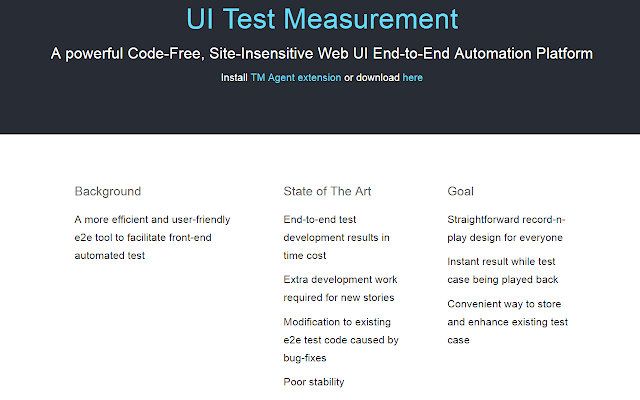640x400 pixels.
Task: Click 'Convenient way to store' paragraph
Action: pyautogui.click(x=507, y=322)
